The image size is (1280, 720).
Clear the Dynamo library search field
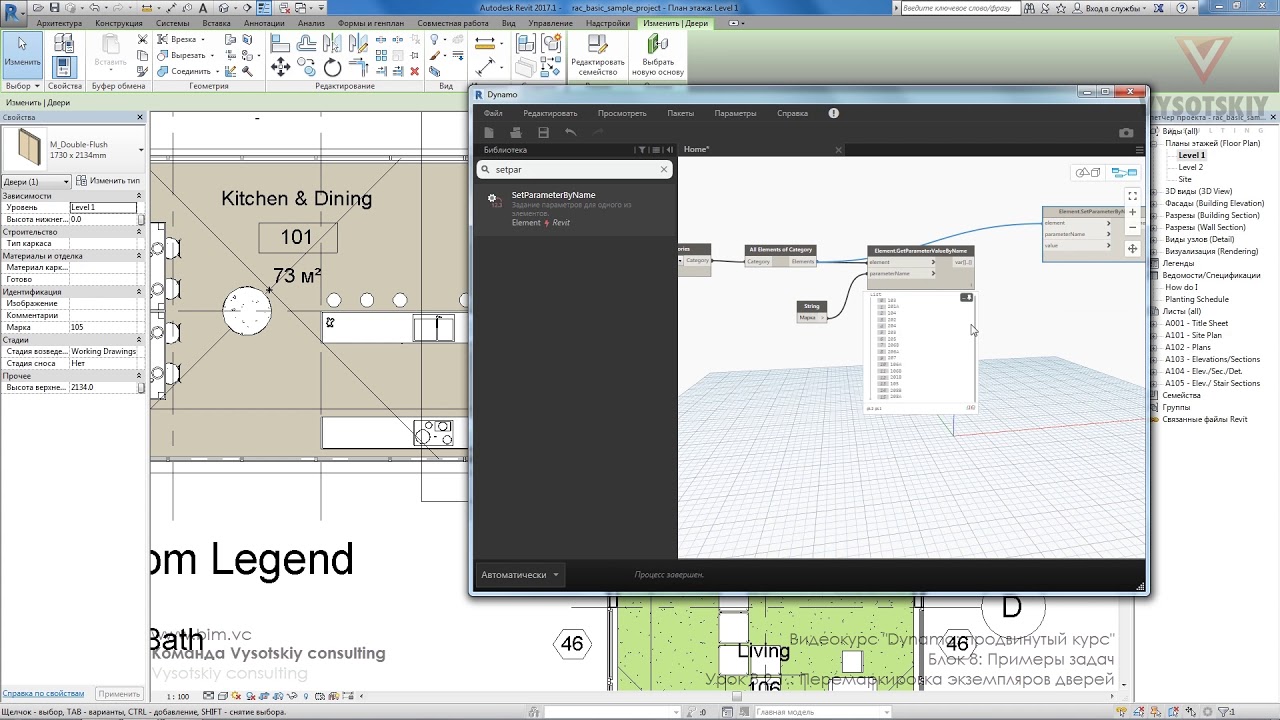pos(663,170)
